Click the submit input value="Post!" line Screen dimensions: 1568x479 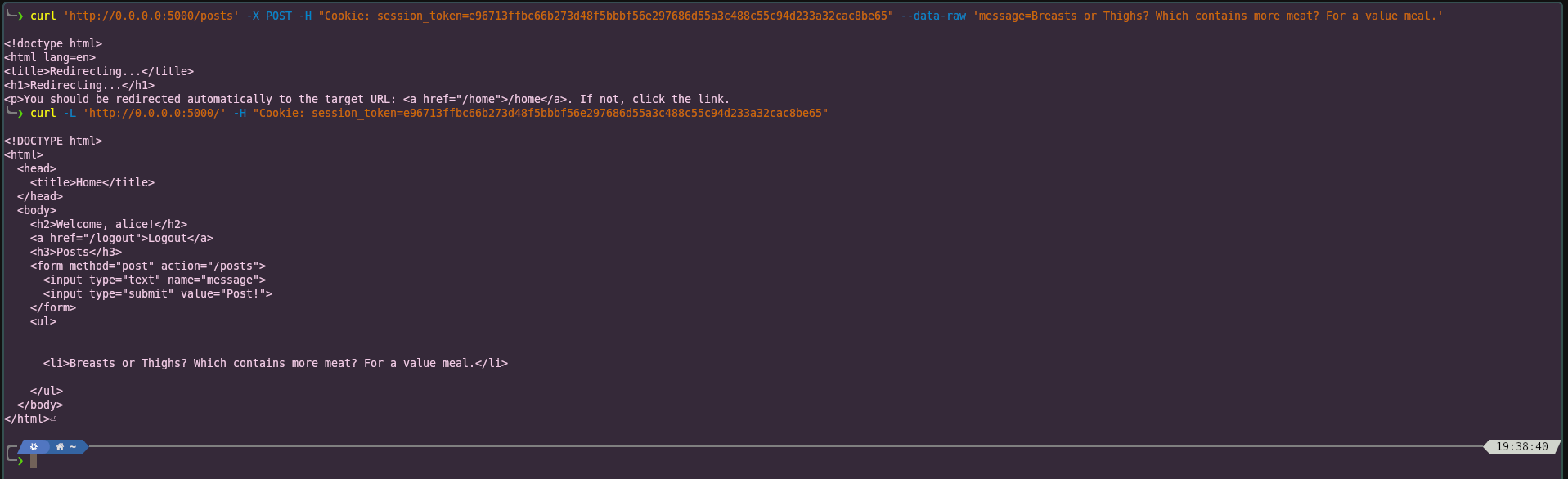[158, 293]
